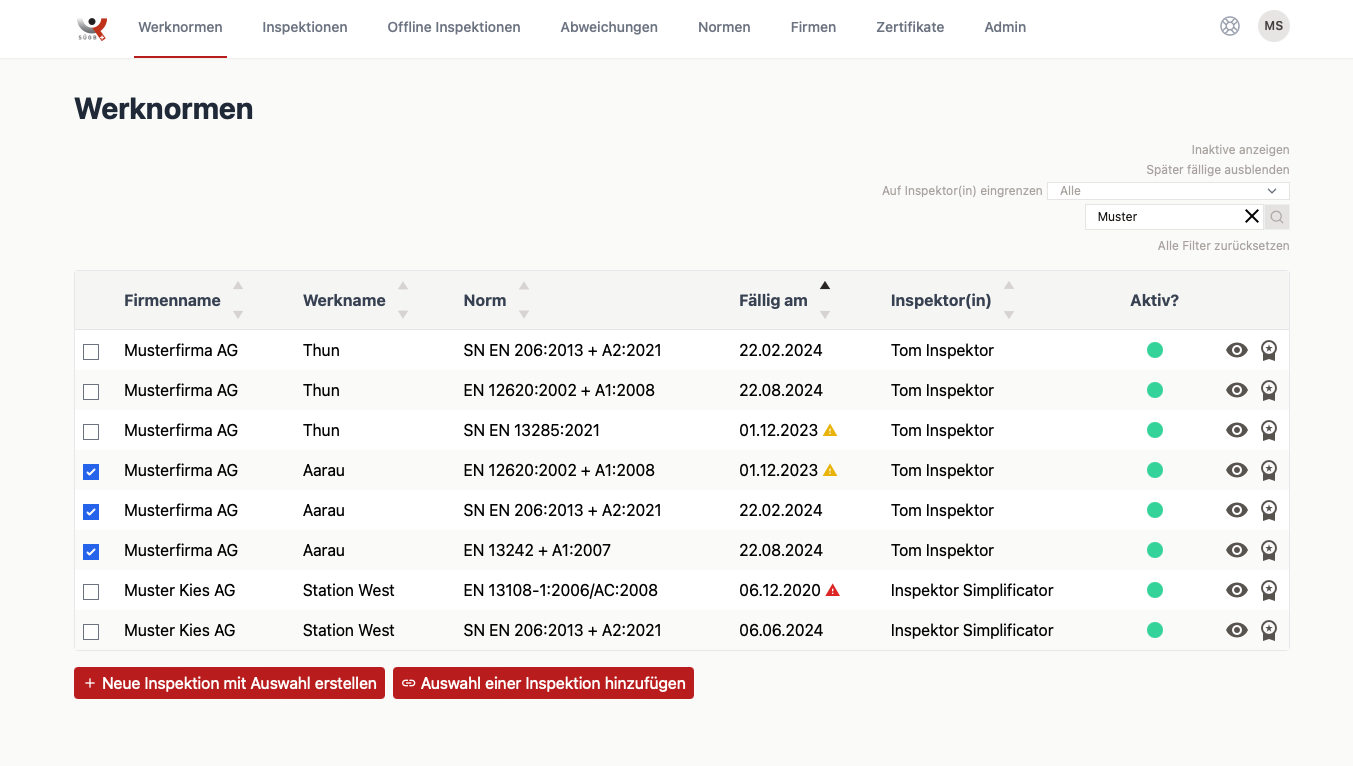Switch to the Abweichungen tab
This screenshot has width=1353, height=766.
(609, 28)
